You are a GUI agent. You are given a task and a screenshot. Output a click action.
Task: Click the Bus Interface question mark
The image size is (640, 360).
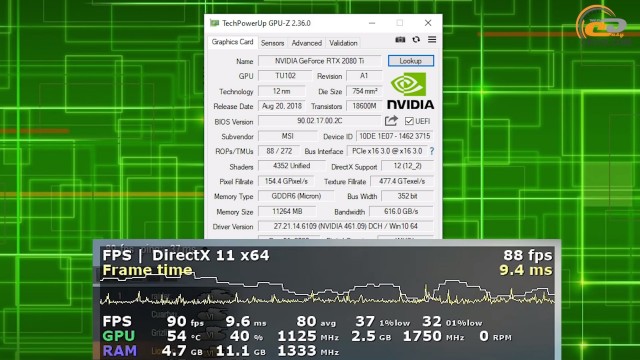click(x=432, y=151)
